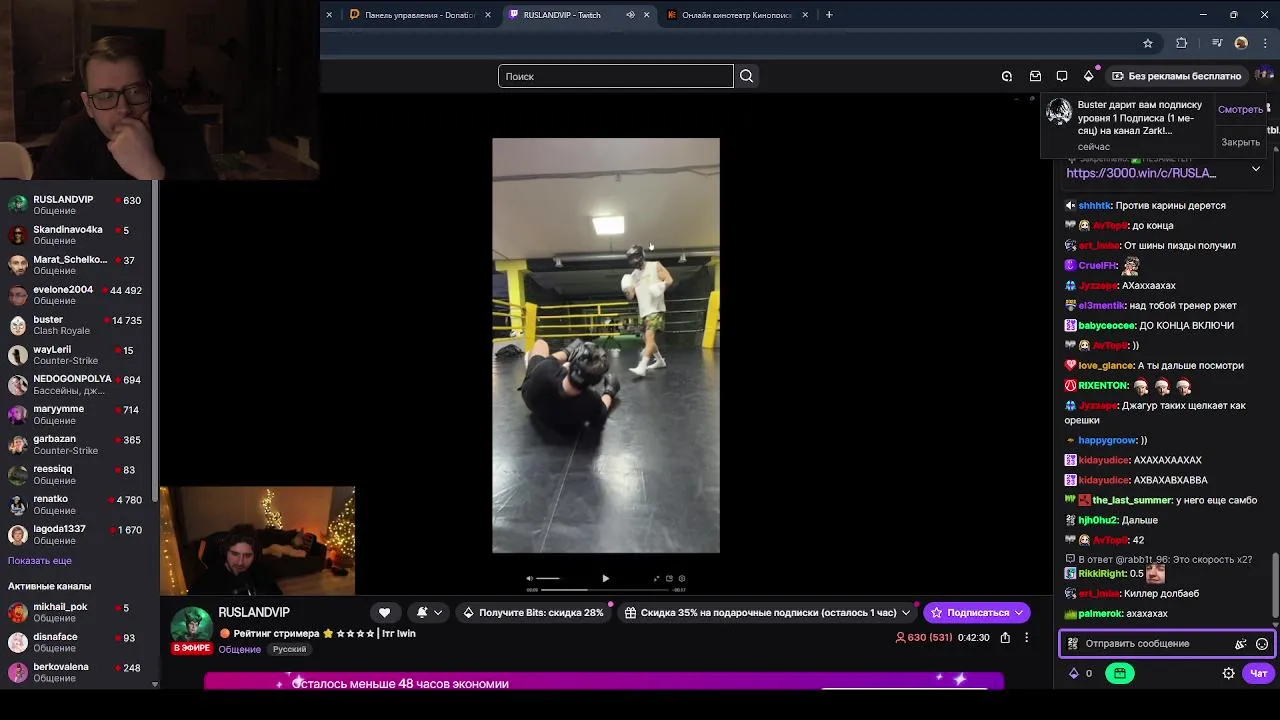Screen dimensions: 1280x720
Task: Click the search magnifier button
Action: [746, 76]
